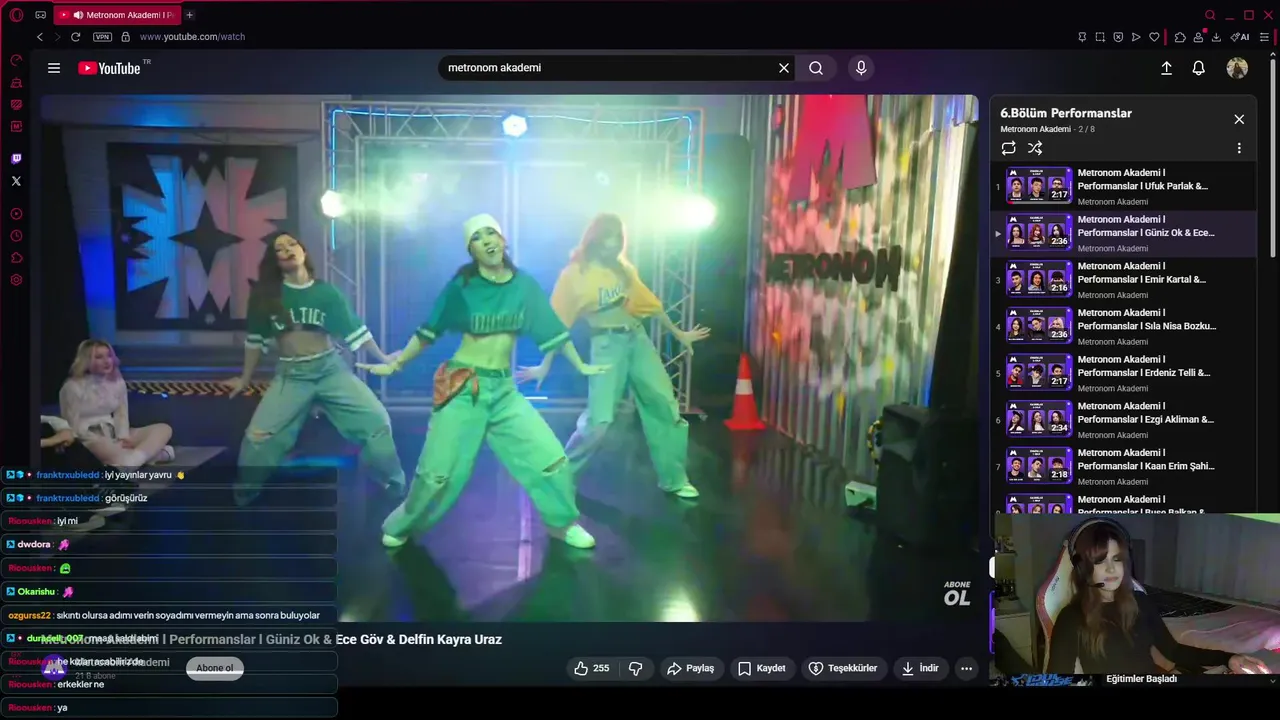Like the video with 255 likes
This screenshot has width=1280, height=720.
click(x=591, y=668)
